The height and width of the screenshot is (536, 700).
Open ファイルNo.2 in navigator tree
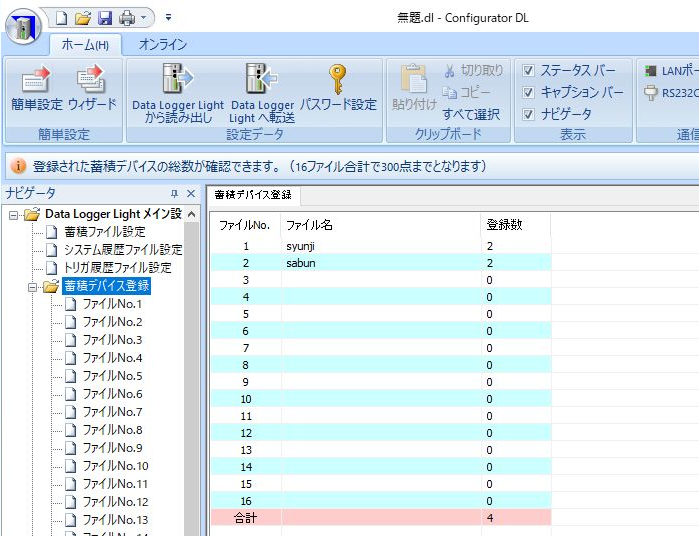[112, 322]
